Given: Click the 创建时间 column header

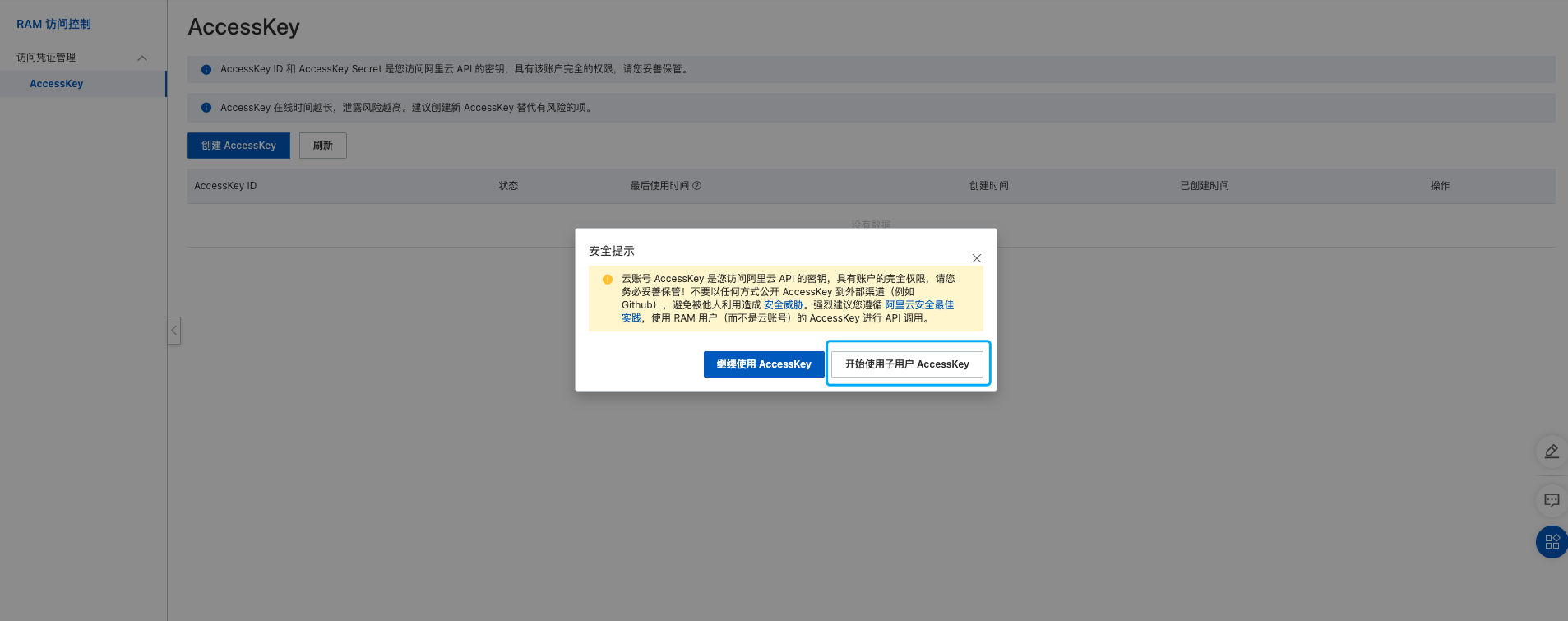Looking at the screenshot, I should (988, 186).
